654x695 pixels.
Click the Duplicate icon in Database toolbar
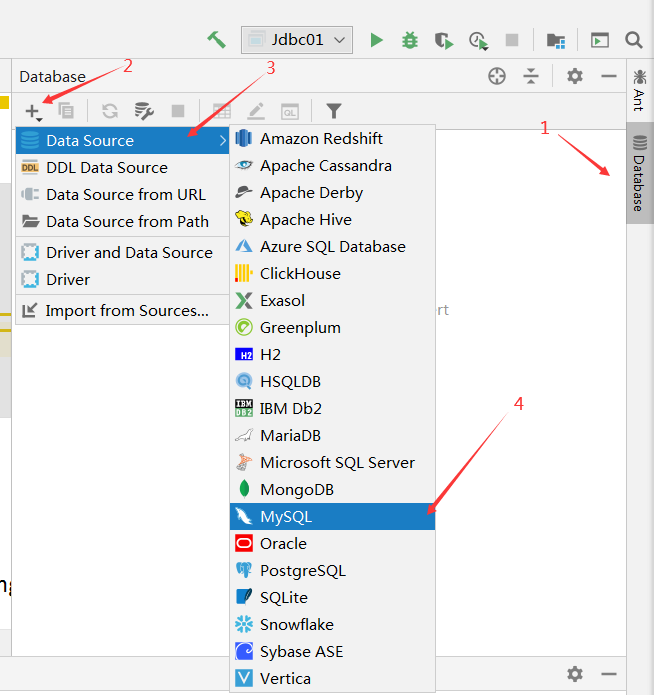pyautogui.click(x=66, y=110)
